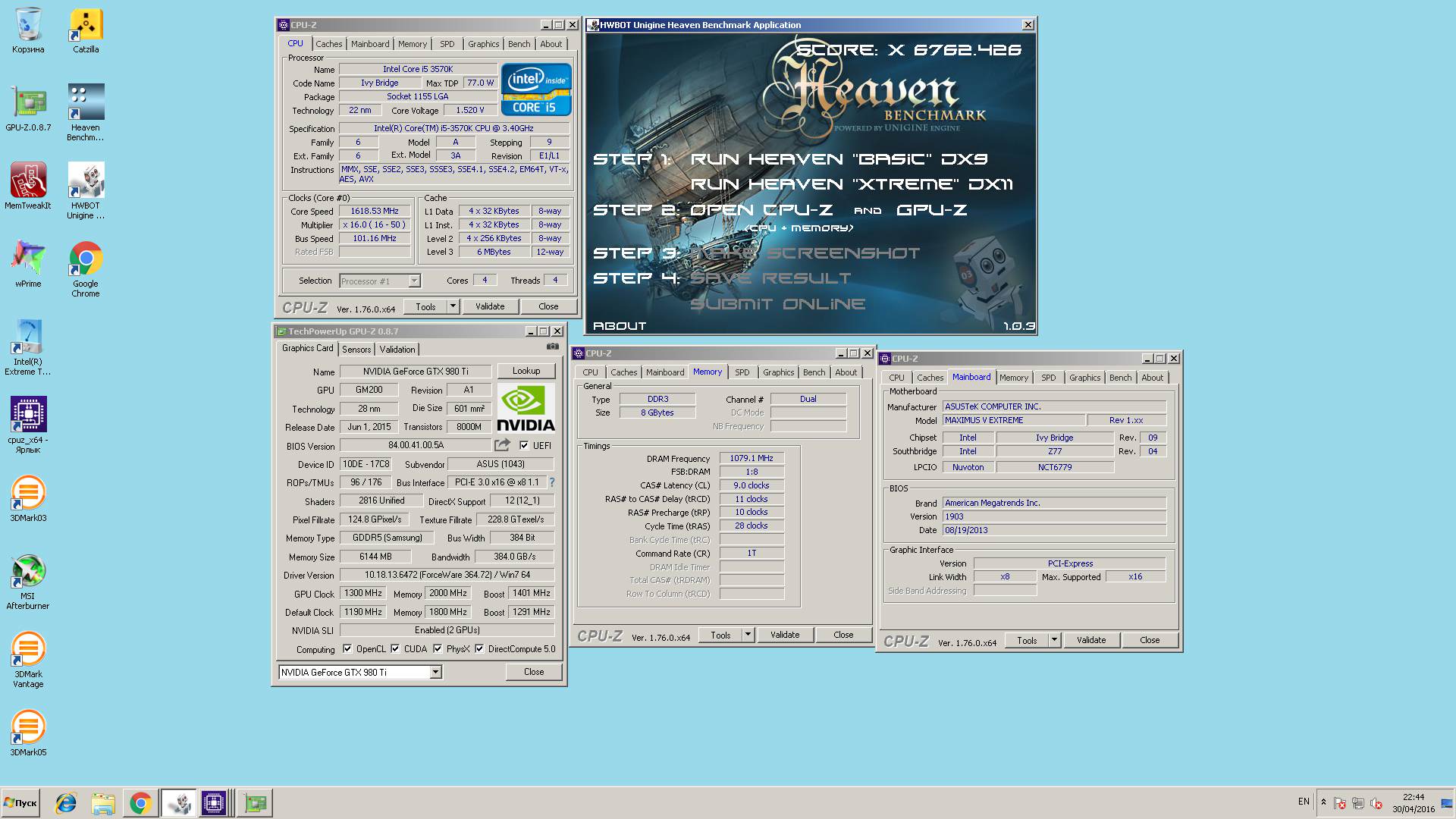Click Tools button in CPU-Z Mainboard window
This screenshot has height=819, width=1456.
[1027, 640]
